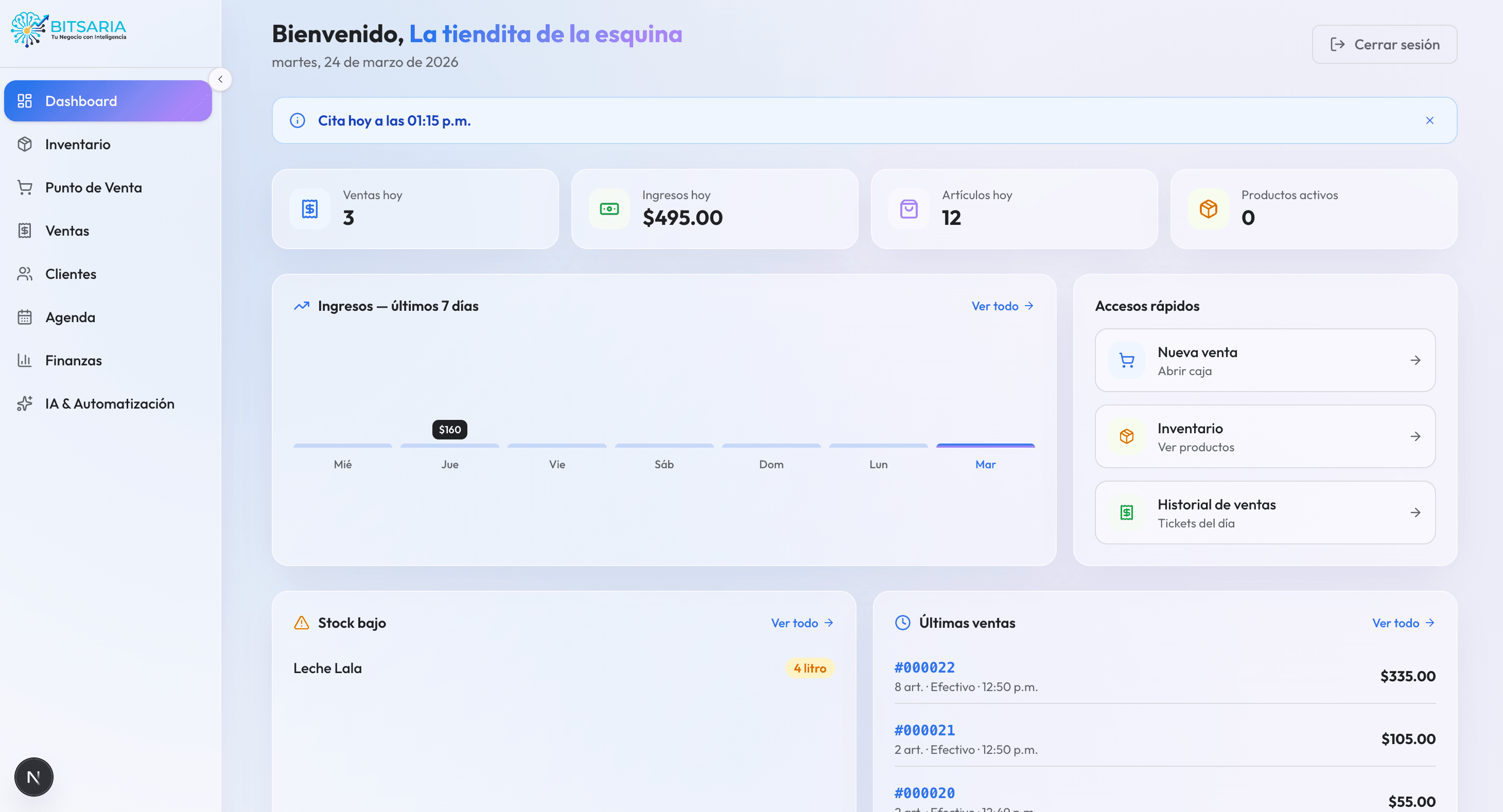Click Cerrar sesión button
Viewport: 1503px width, 812px height.
click(1384, 44)
